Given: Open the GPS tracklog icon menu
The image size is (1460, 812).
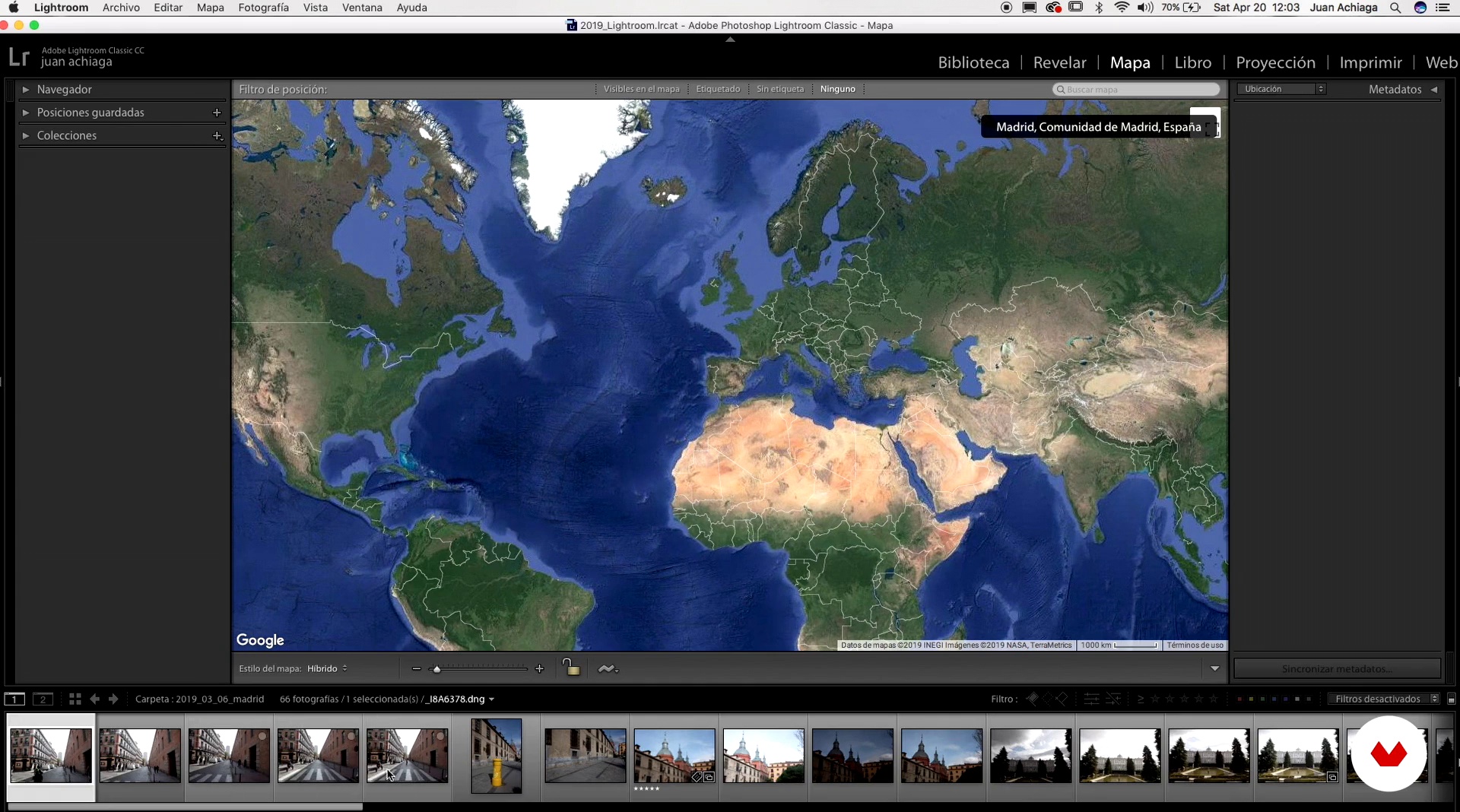Looking at the screenshot, I should pyautogui.click(x=608, y=669).
